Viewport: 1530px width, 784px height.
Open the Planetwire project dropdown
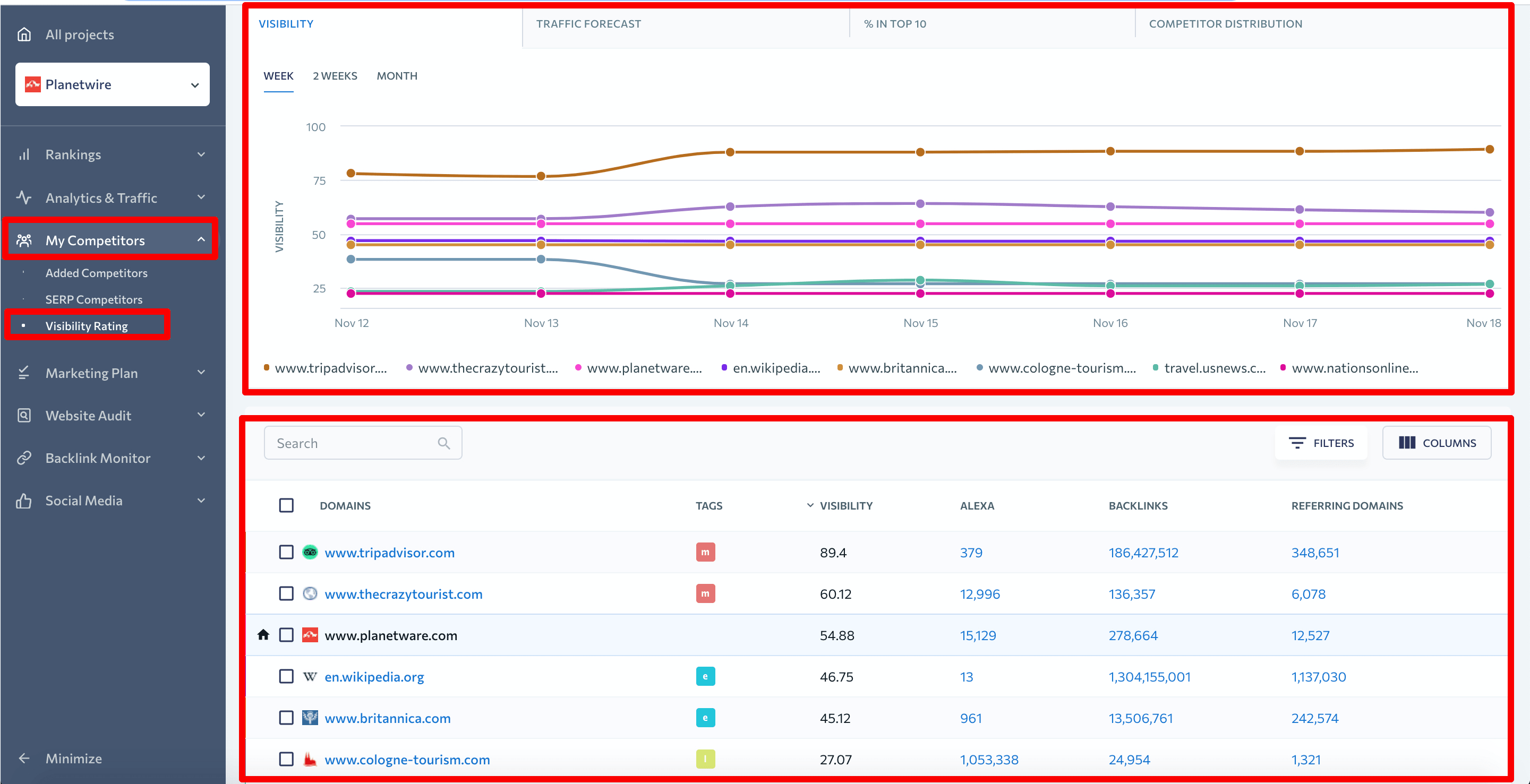click(112, 84)
